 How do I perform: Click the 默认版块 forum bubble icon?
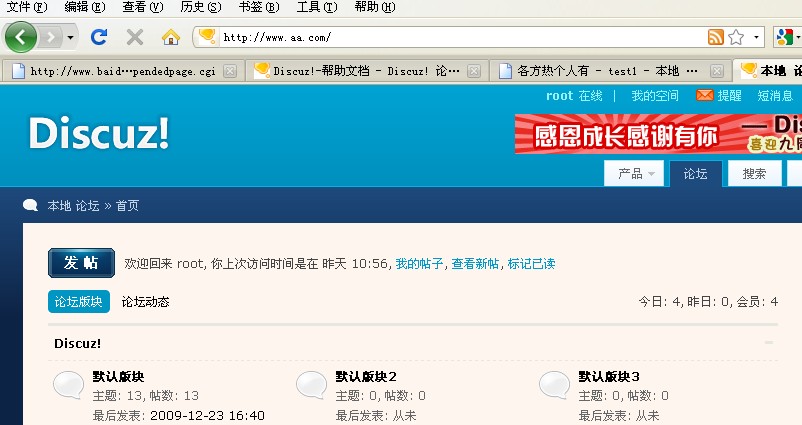coord(69,385)
